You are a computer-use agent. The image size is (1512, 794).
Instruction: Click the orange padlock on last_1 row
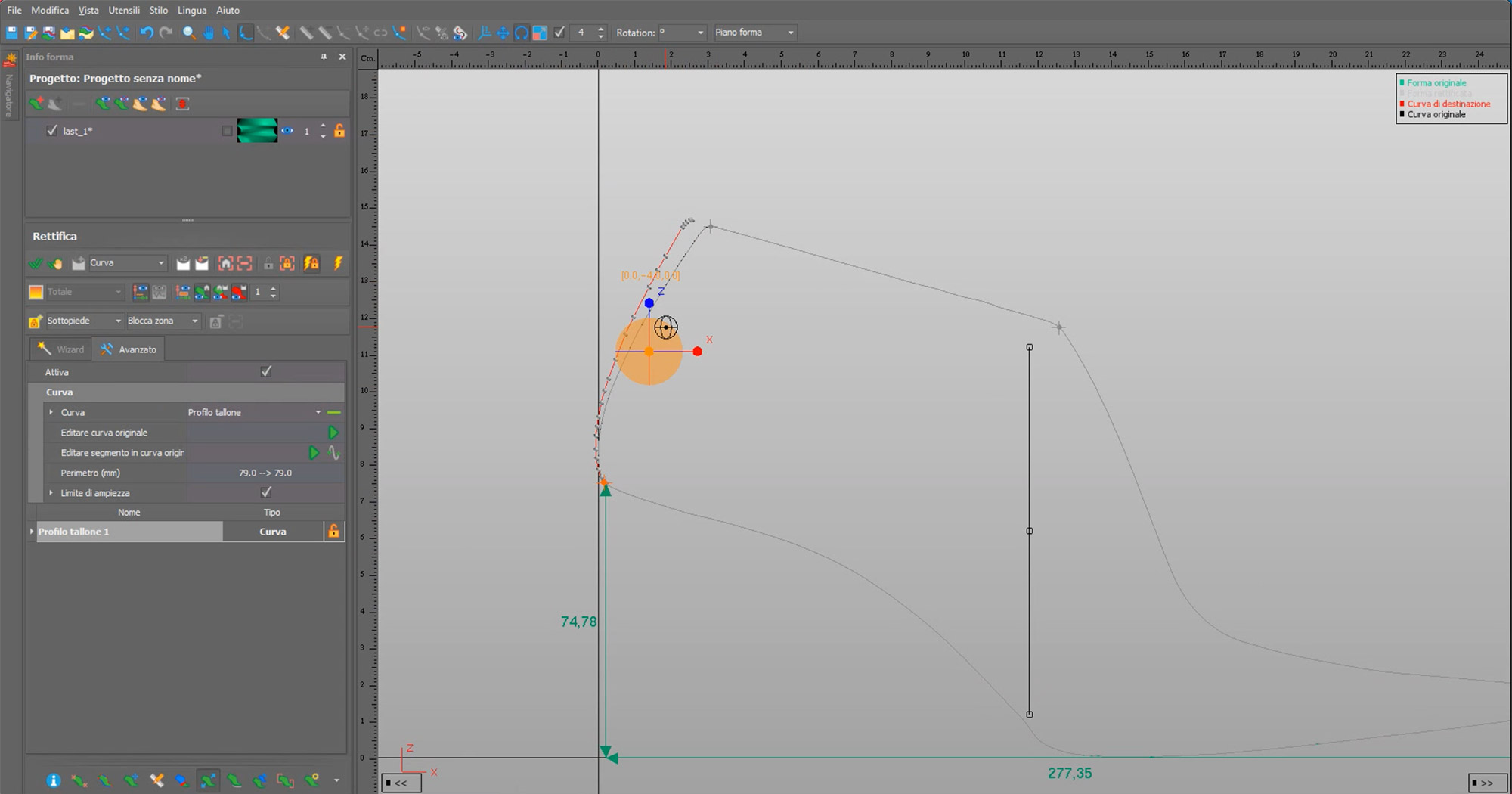[339, 131]
